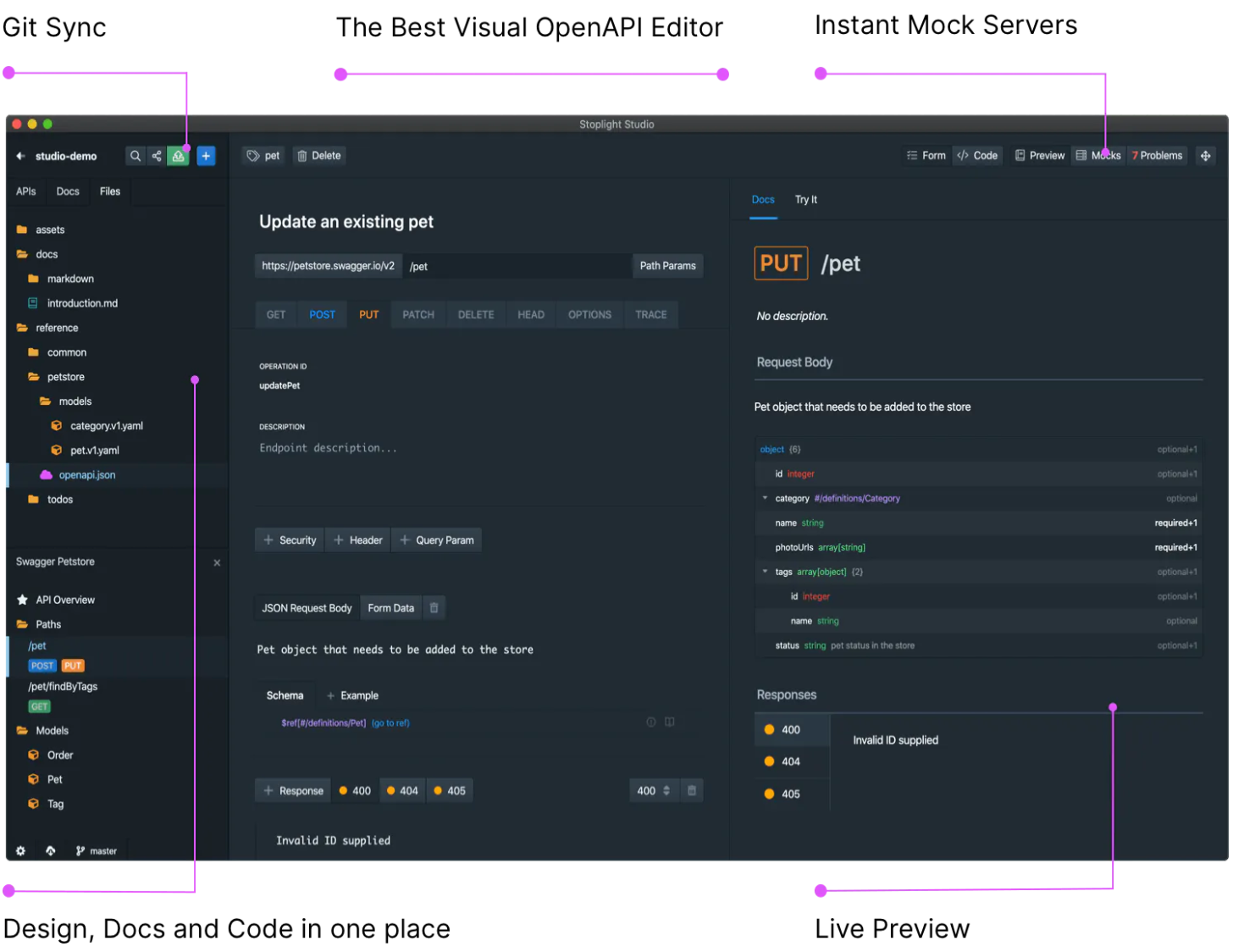Select openapi.json file
Screen dimensions: 1233x952
[117, 475]
